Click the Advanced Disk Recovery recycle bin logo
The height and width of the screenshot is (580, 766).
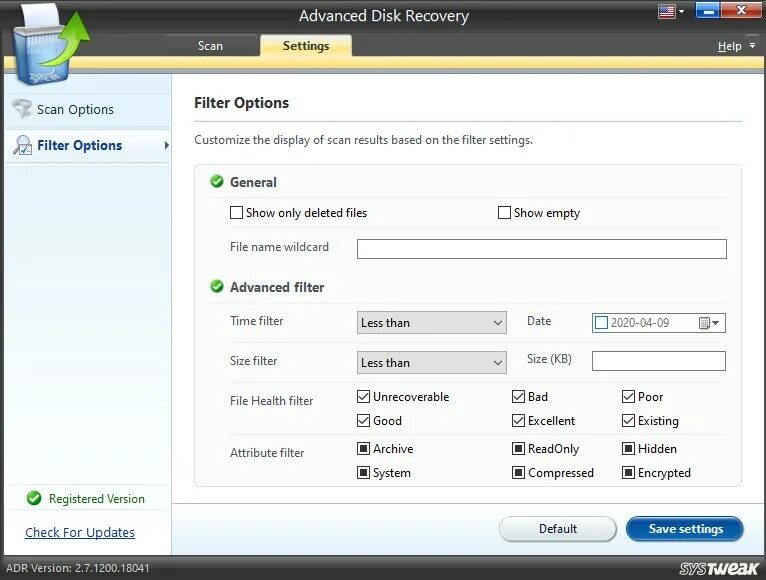(x=50, y=45)
